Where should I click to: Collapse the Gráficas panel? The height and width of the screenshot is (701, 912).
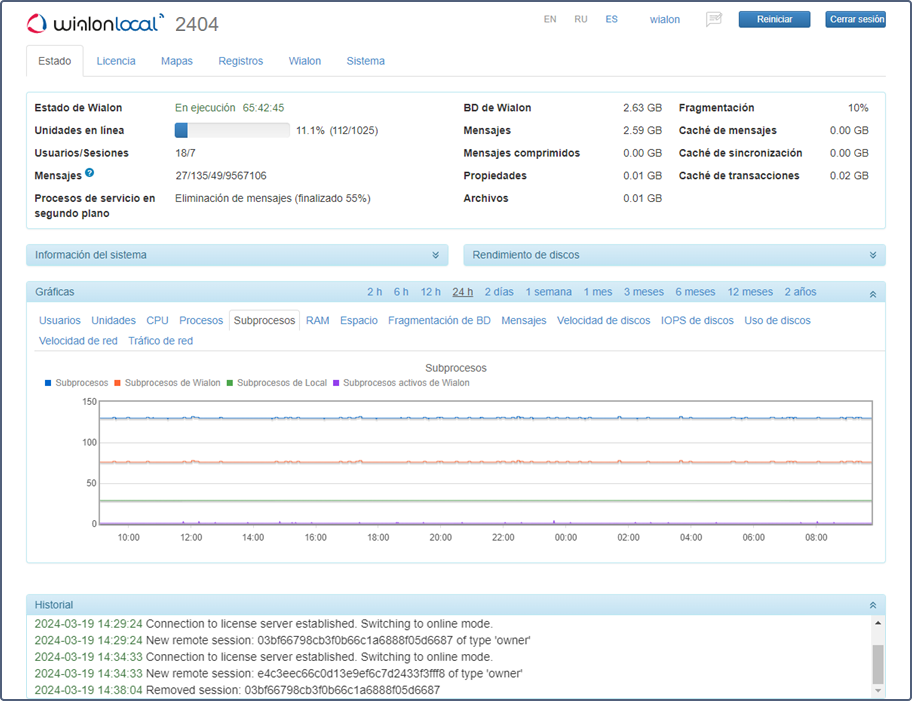(872, 293)
